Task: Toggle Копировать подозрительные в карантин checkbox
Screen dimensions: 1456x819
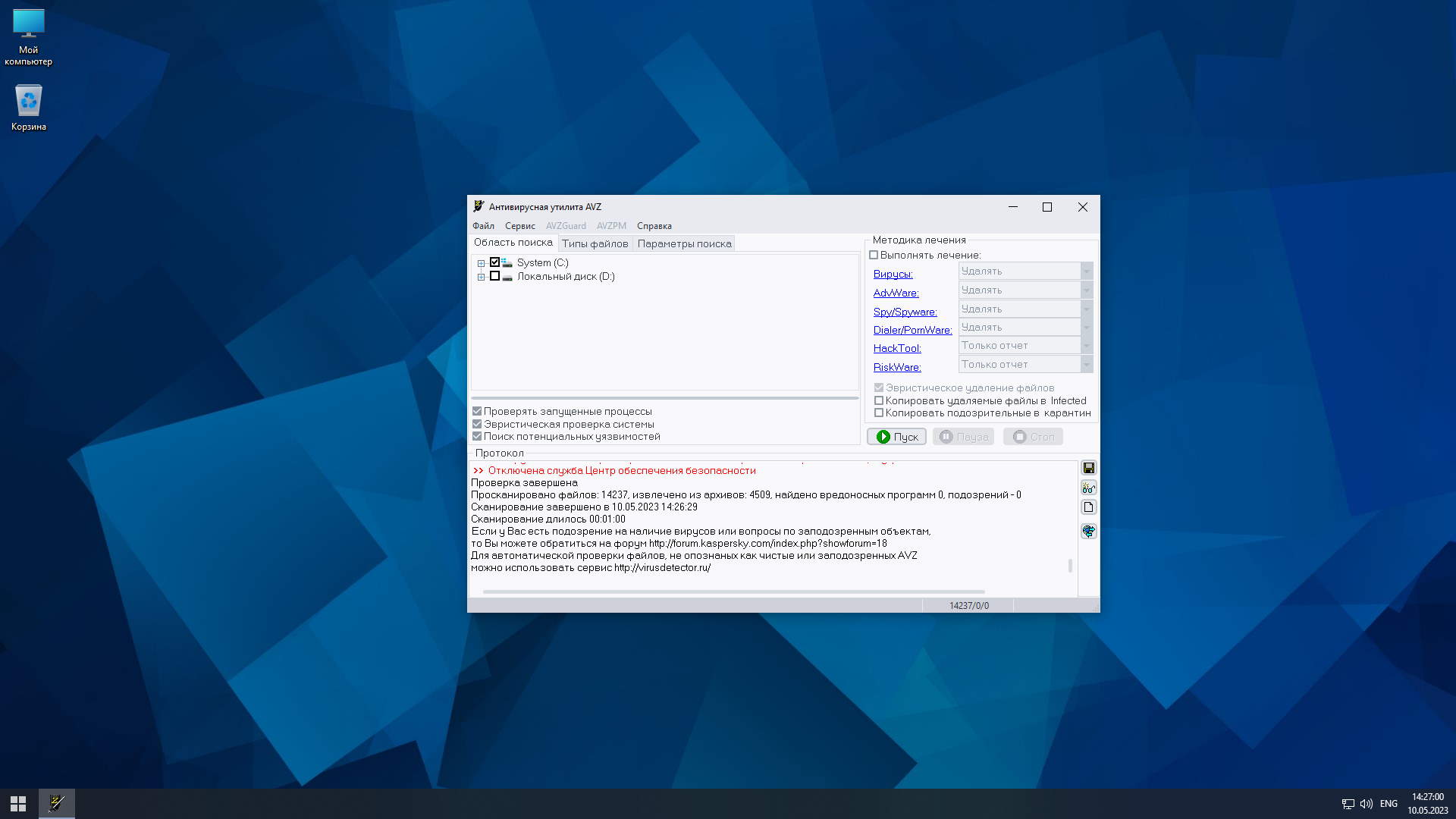Action: (879, 413)
